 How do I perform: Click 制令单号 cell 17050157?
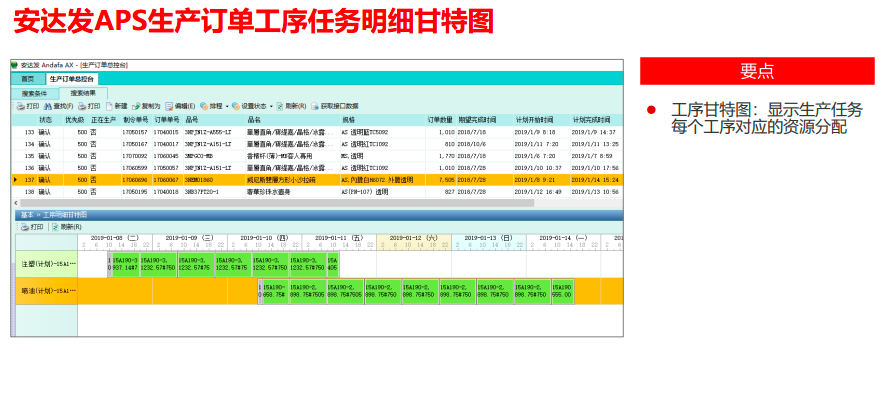coord(135,132)
